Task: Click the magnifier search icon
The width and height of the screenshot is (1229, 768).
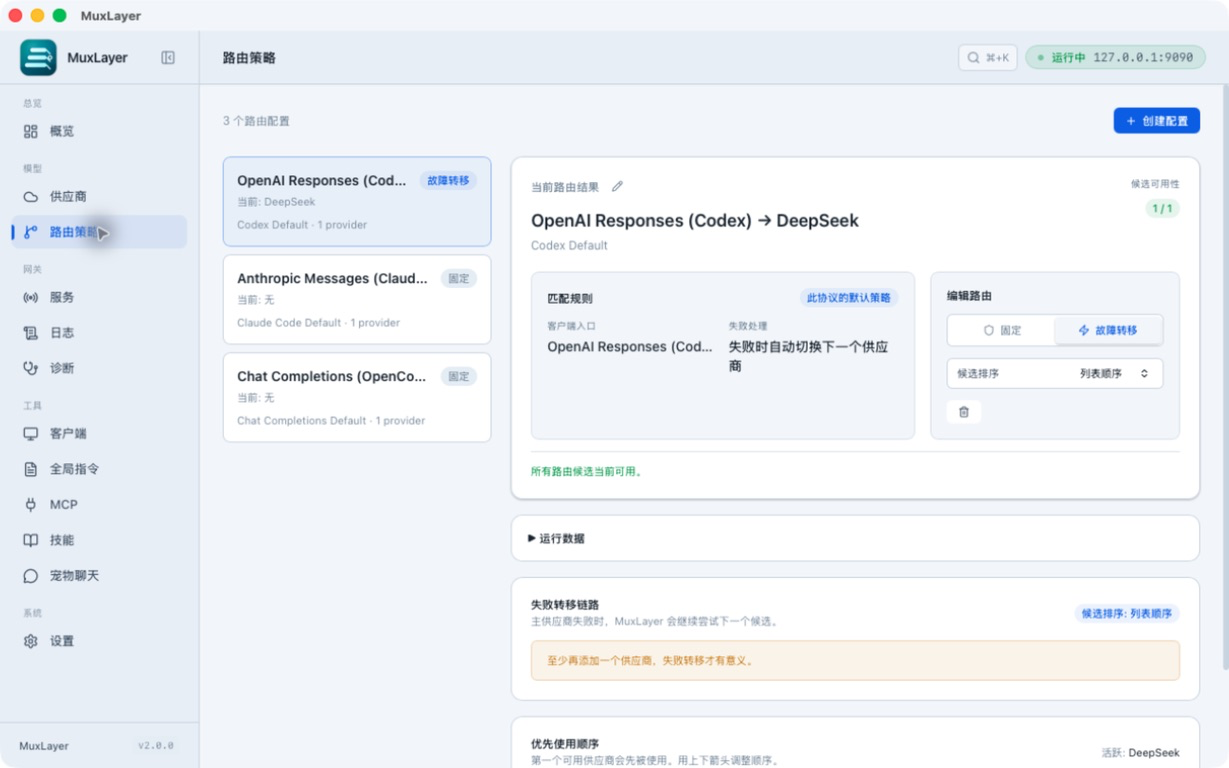Action: pyautogui.click(x=973, y=58)
